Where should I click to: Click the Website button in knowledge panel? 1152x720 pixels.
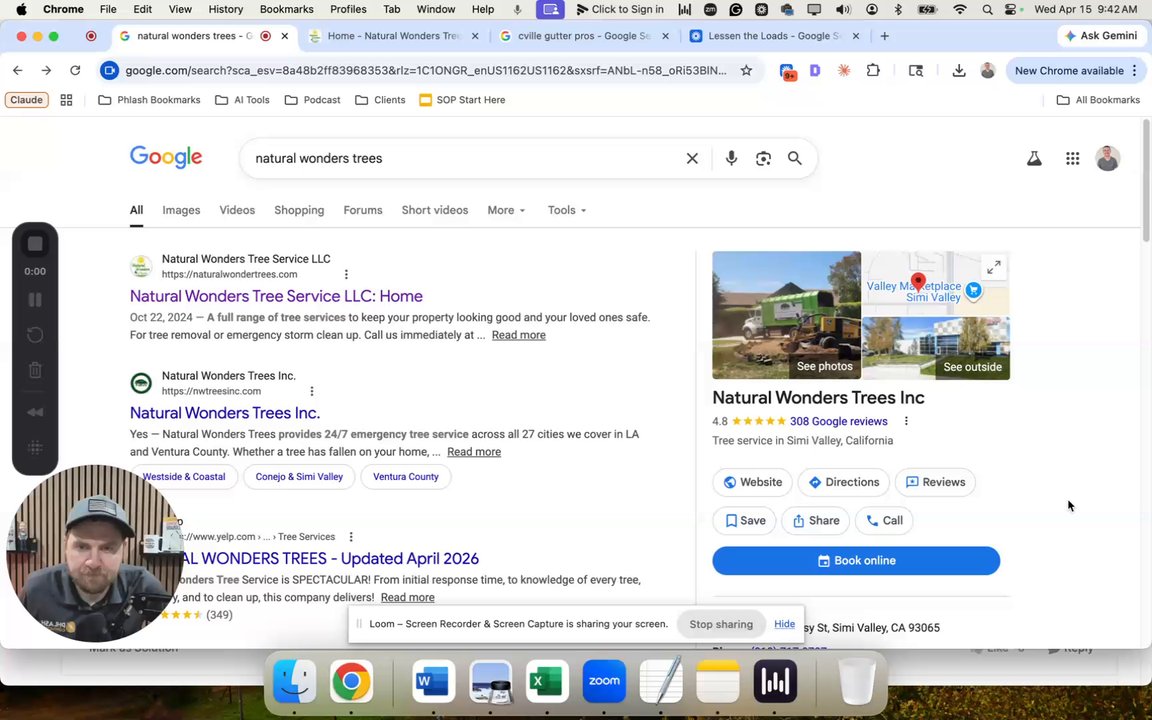[752, 482]
